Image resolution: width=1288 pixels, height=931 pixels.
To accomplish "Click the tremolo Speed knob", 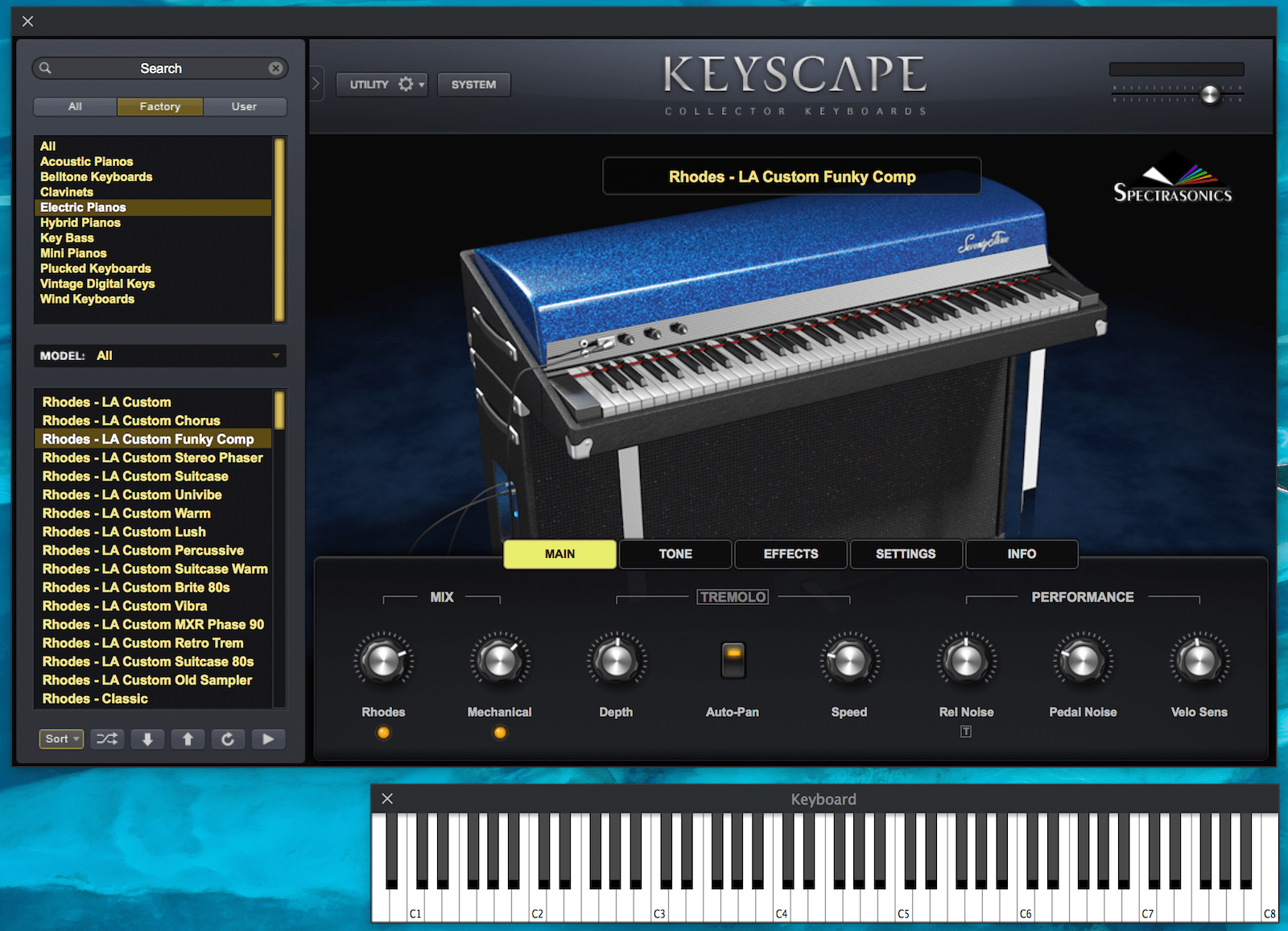I will 849,660.
